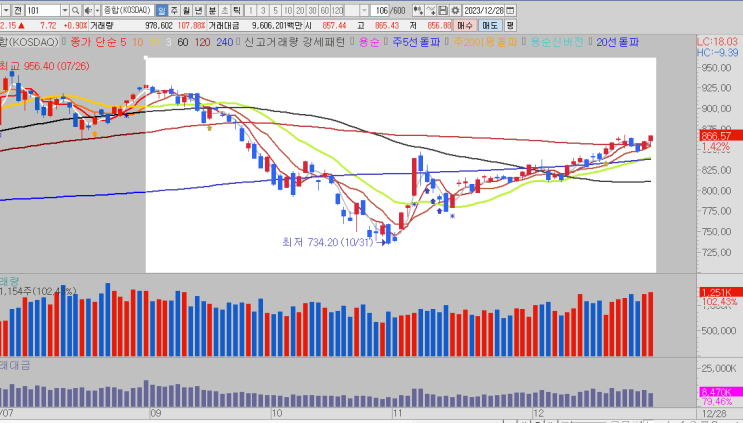Screen dimensions: 743x423
Task: Toggle 신고거래량 강세패턴 indicator marker
Action: (x=238, y=42)
